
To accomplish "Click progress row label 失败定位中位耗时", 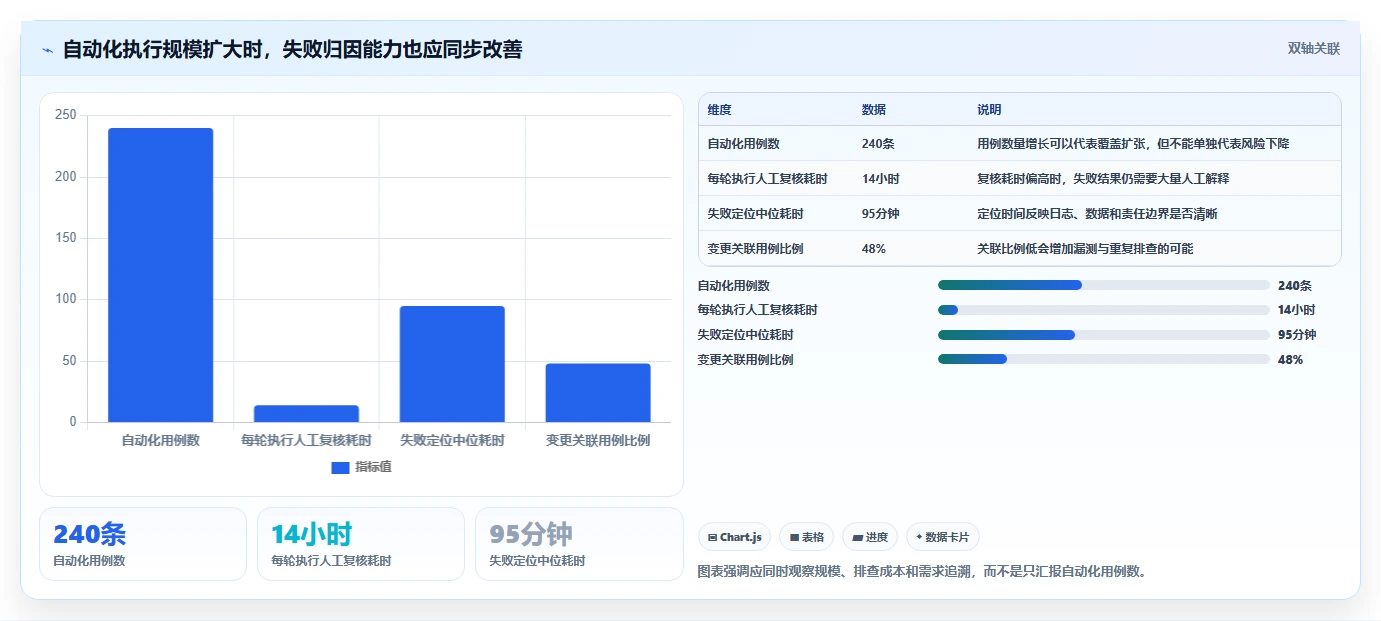I will tap(746, 335).
